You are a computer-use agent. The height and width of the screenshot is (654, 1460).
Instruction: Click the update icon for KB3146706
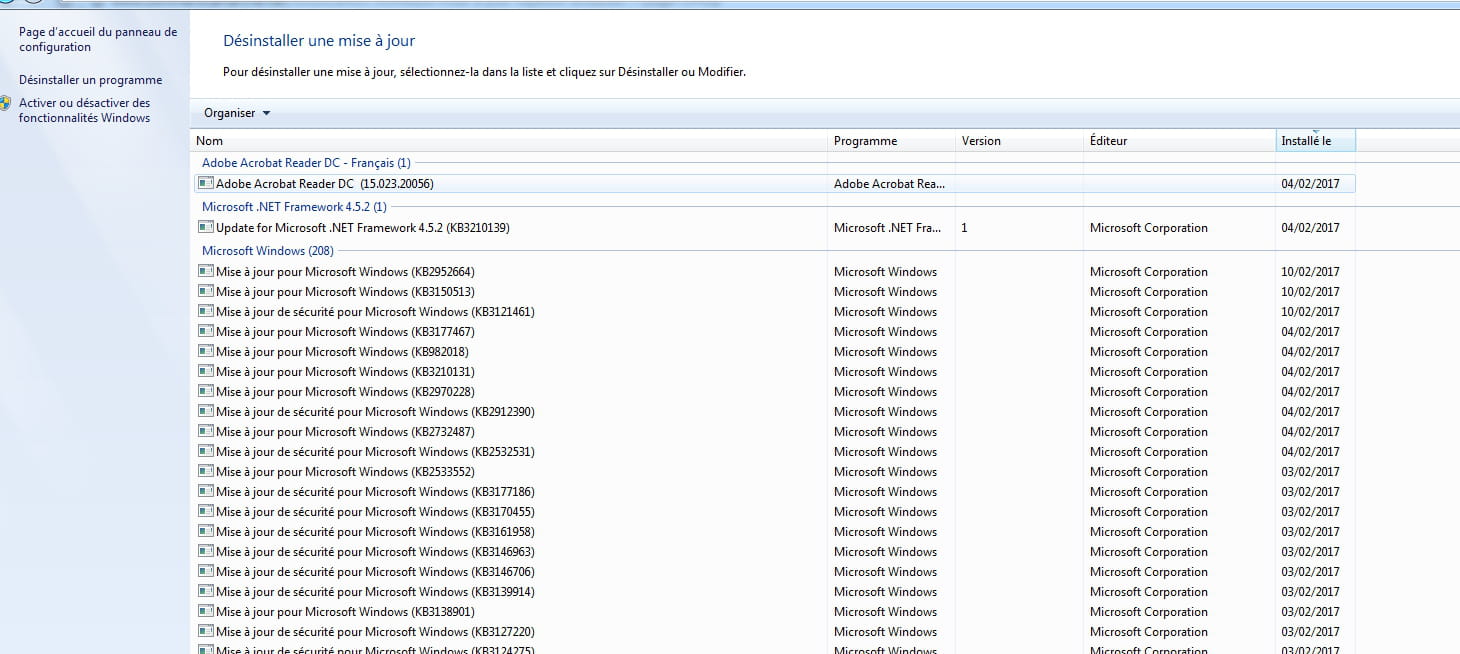pyautogui.click(x=206, y=571)
